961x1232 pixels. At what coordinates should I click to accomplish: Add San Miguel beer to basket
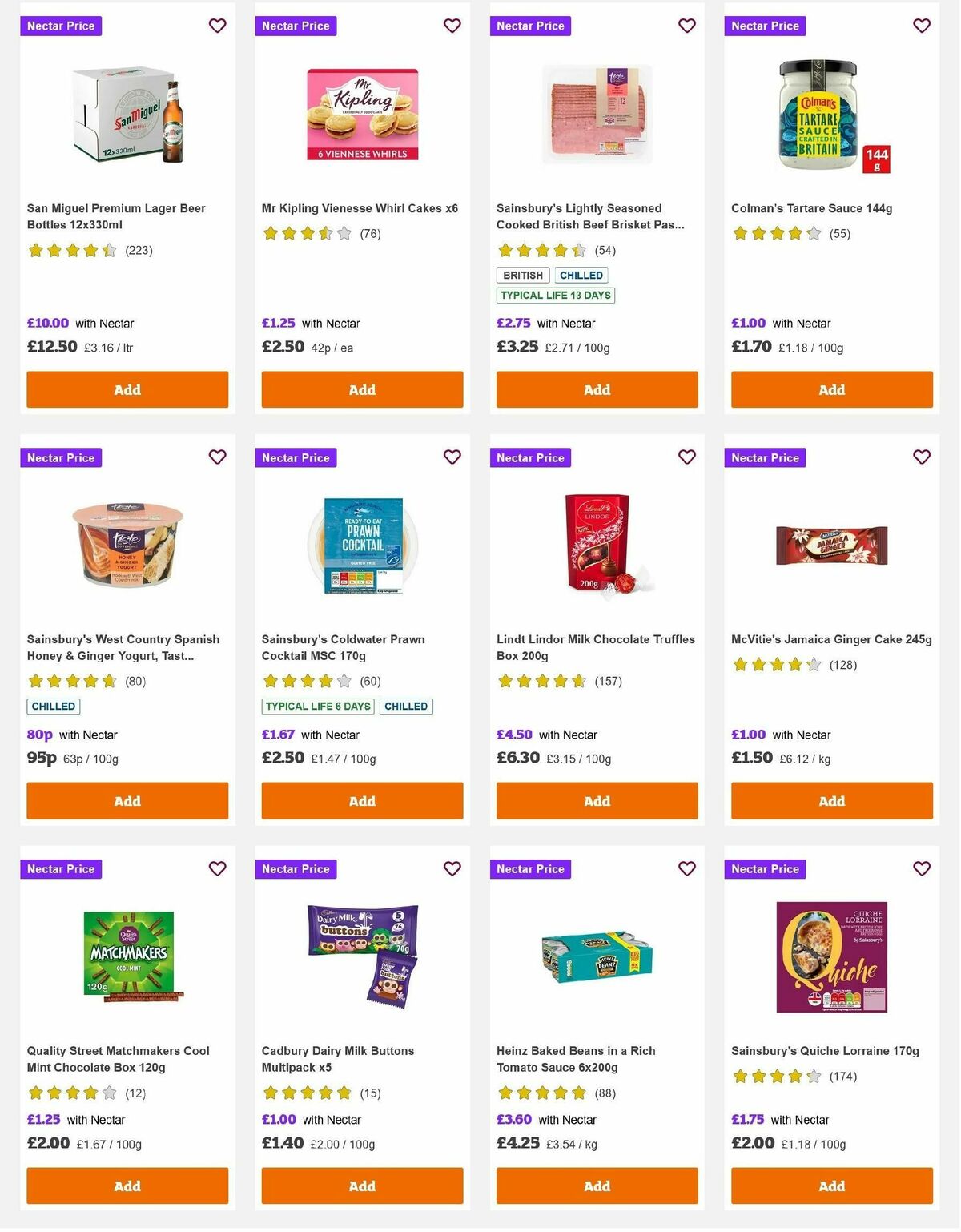coord(127,389)
